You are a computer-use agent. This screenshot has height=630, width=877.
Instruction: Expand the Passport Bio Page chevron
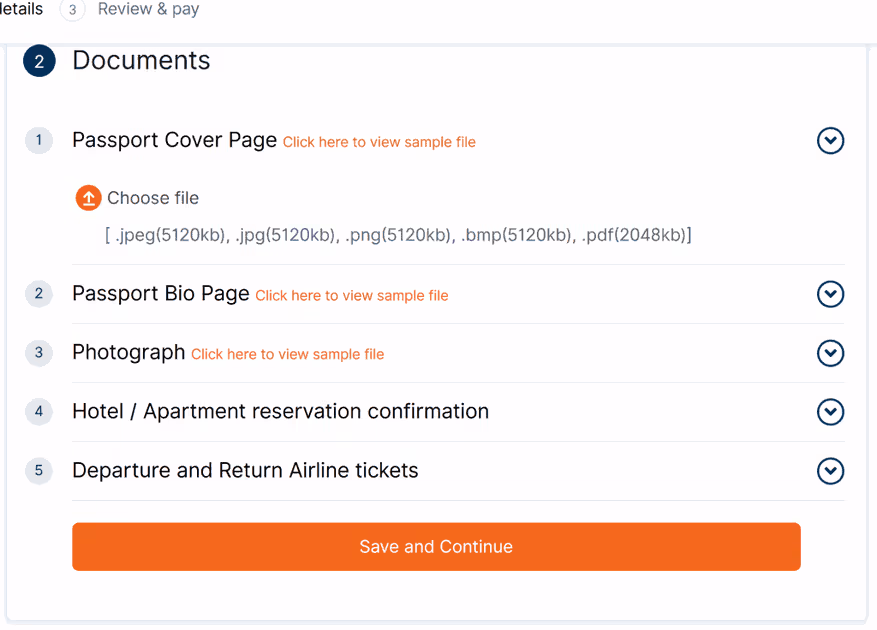830,294
